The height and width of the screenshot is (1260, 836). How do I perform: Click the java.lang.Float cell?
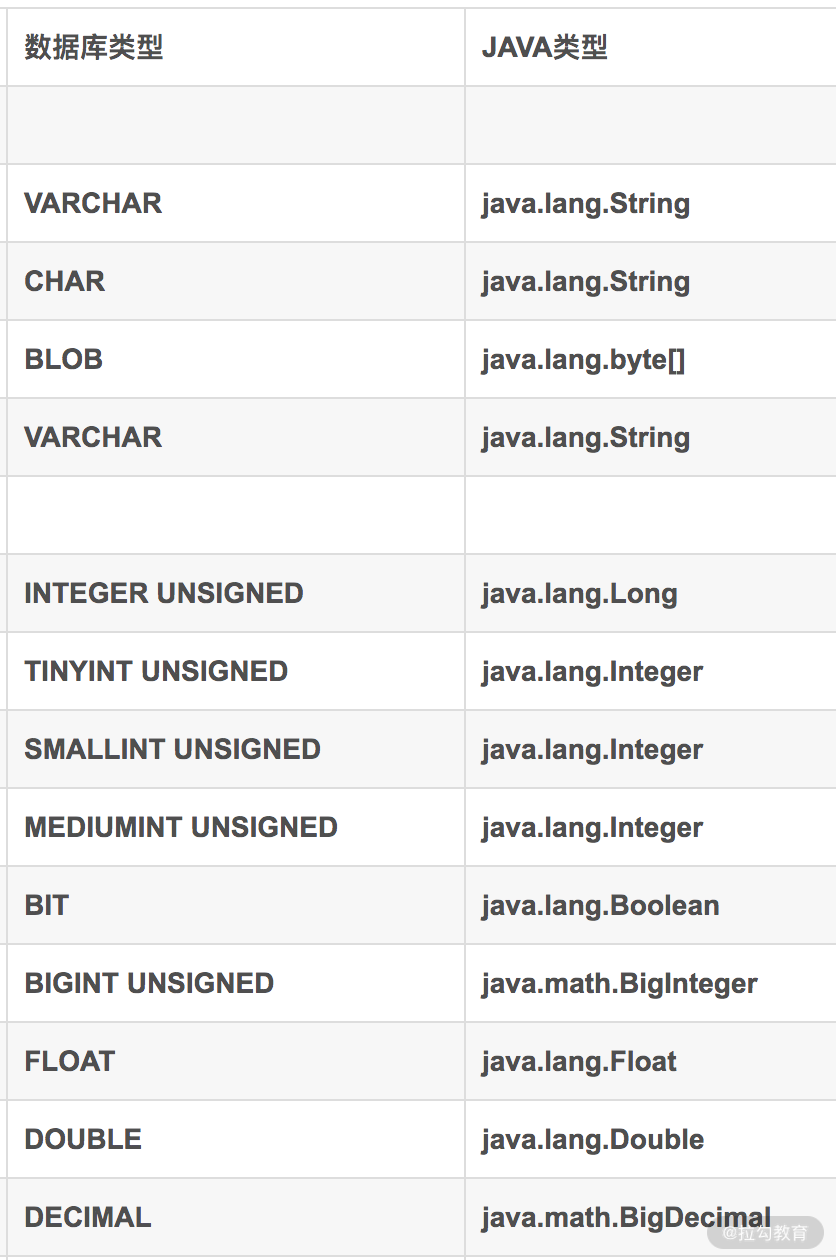(579, 1061)
